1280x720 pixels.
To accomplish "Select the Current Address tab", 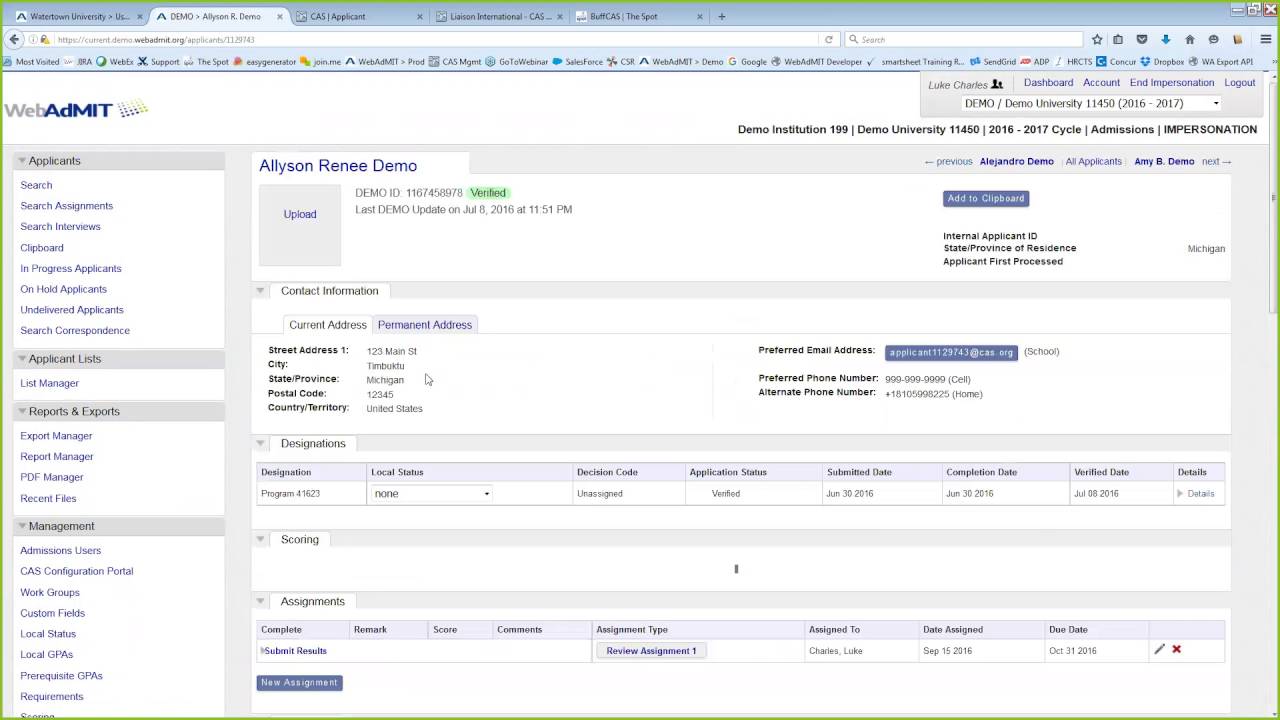I will point(328,324).
